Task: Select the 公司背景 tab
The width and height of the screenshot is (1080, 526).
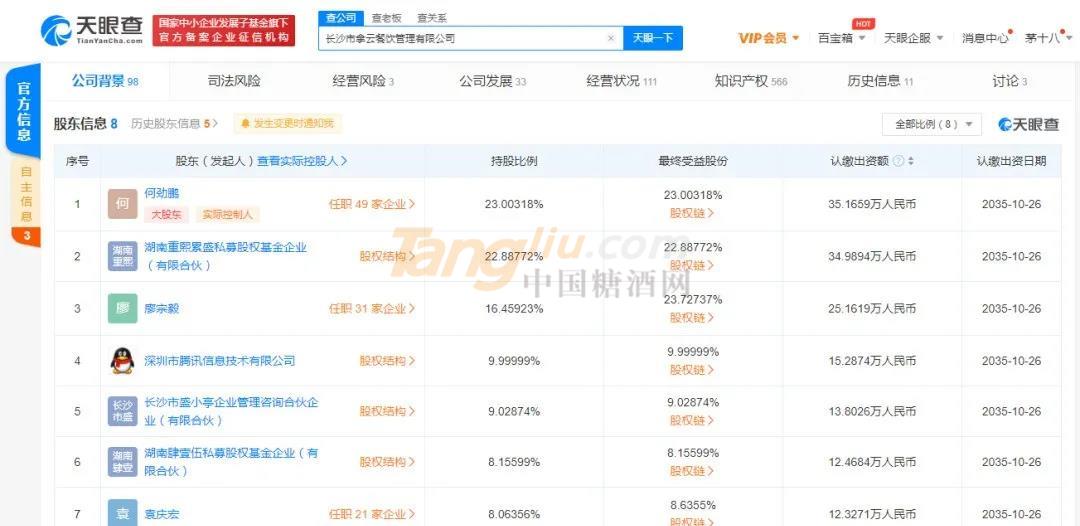Action: (105, 81)
